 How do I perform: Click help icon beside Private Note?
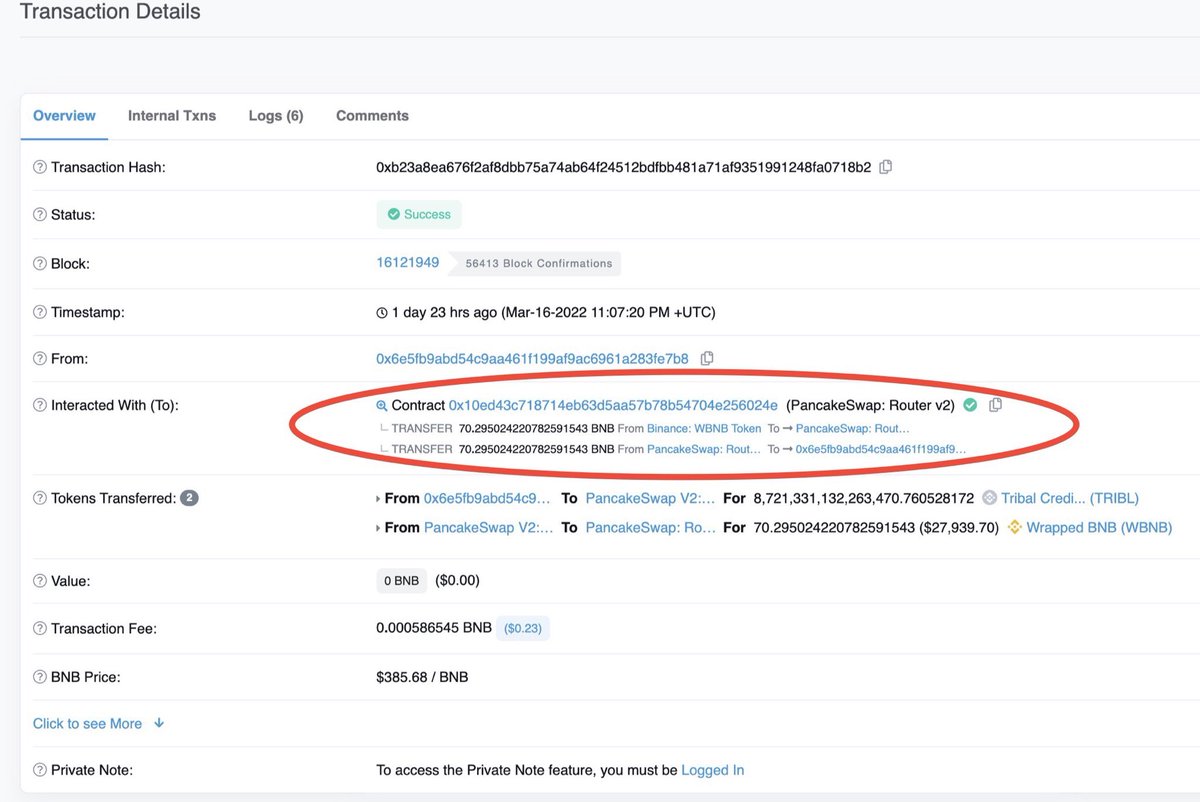point(40,770)
